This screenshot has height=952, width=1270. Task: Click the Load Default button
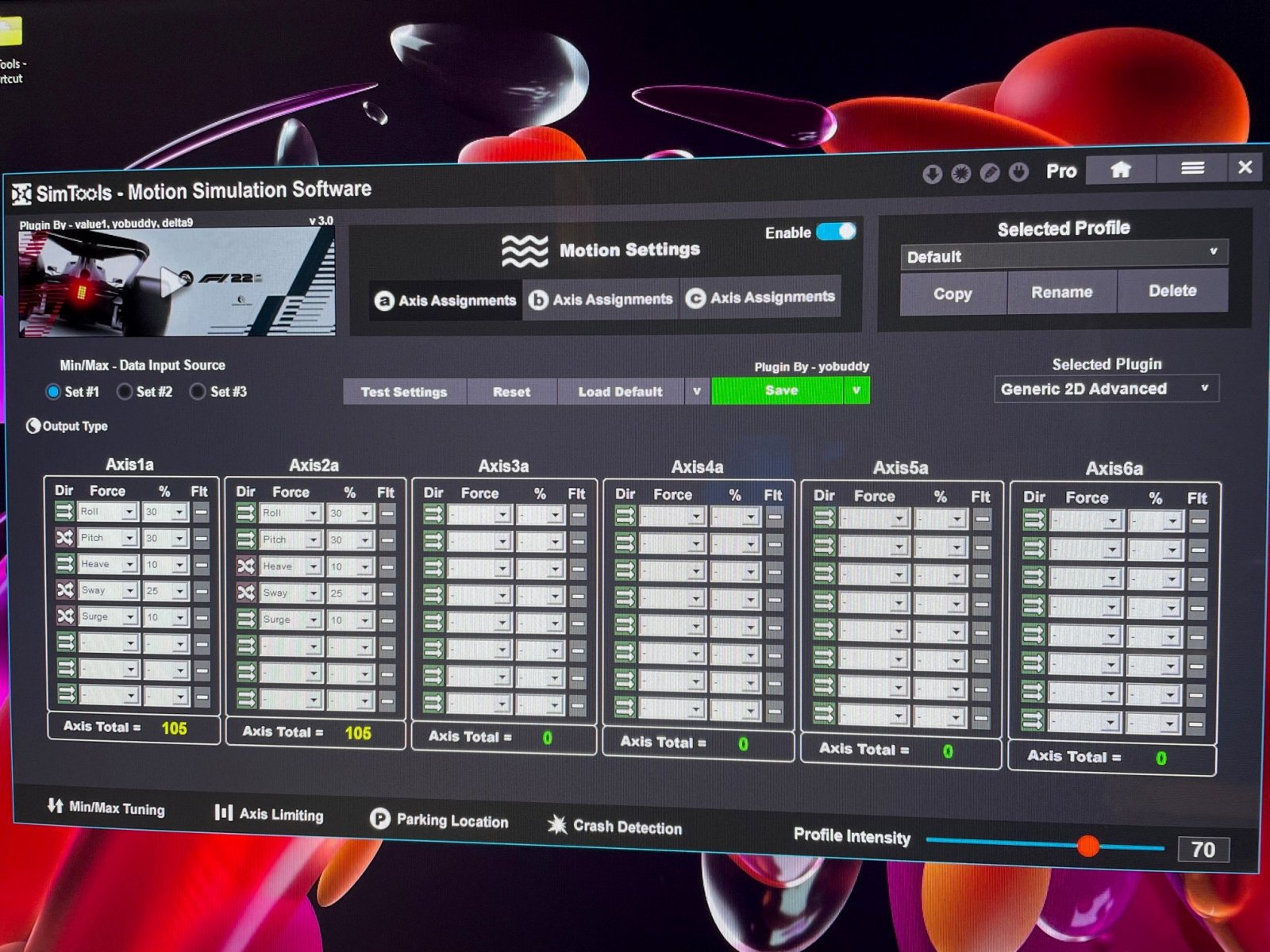[x=620, y=392]
